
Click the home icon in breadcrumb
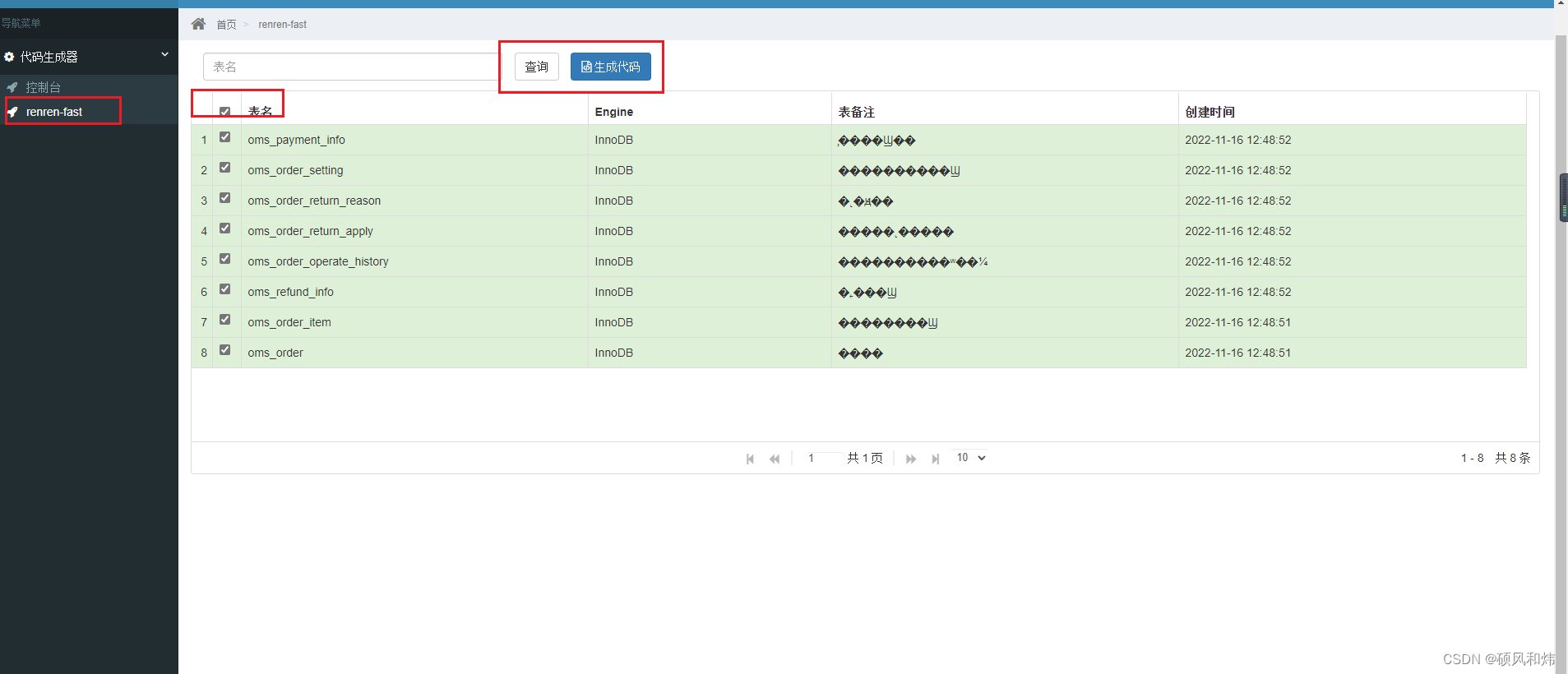(198, 24)
